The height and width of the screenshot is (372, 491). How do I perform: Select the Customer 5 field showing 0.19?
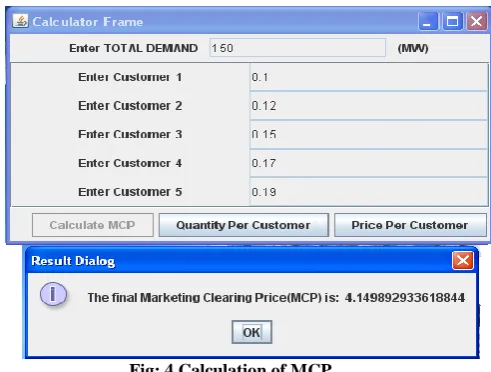click(x=369, y=192)
